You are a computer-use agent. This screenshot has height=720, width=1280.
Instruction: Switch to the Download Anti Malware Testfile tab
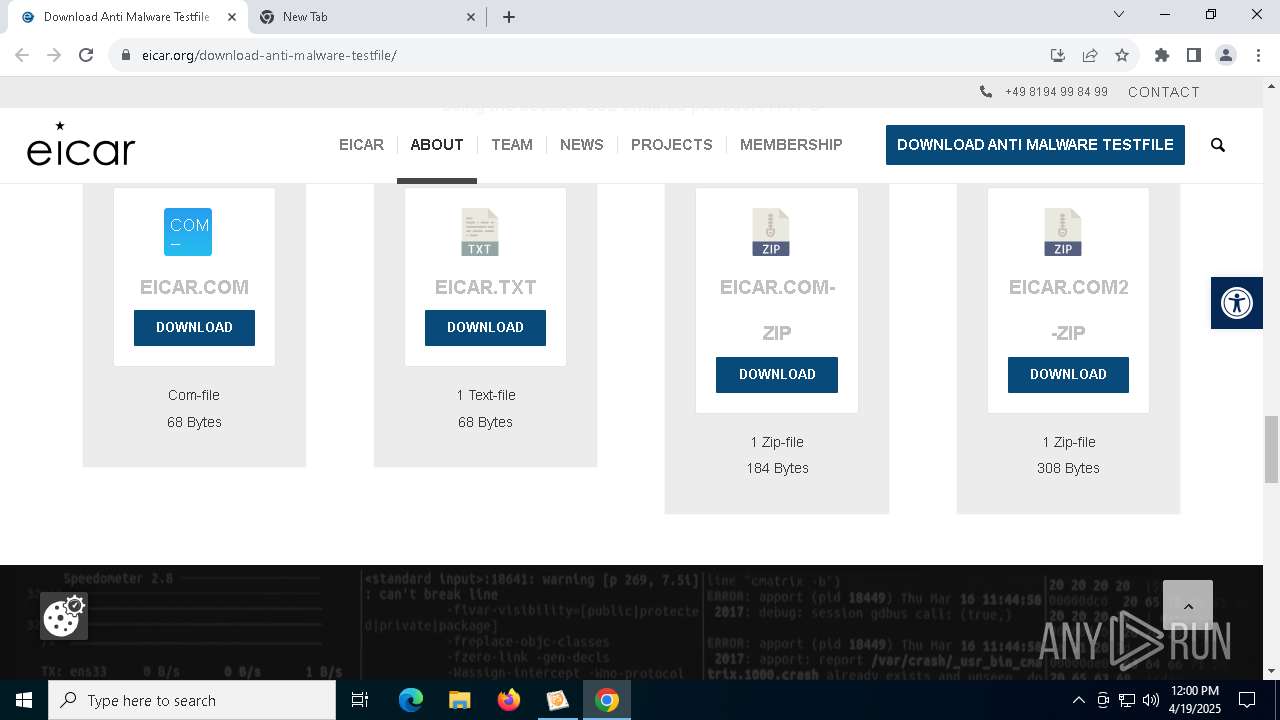[x=126, y=17]
